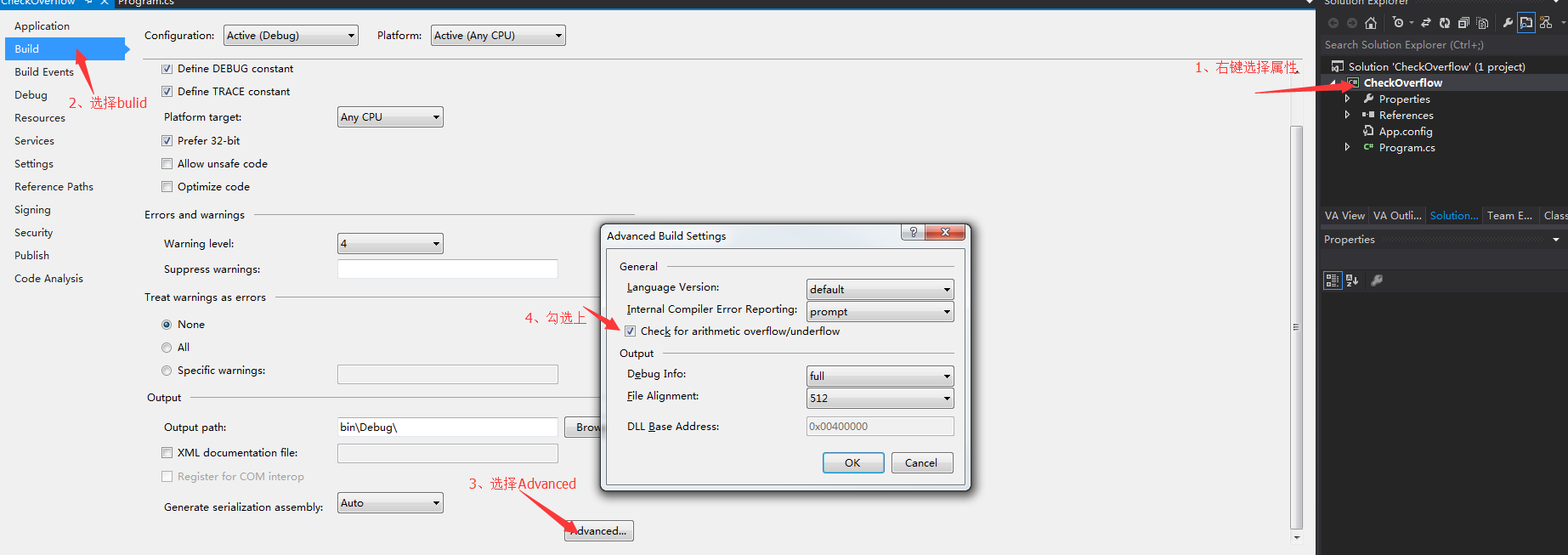The image size is (1568, 555).
Task: Click the C# project icon beside CheckOverflow
Action: tap(1353, 82)
